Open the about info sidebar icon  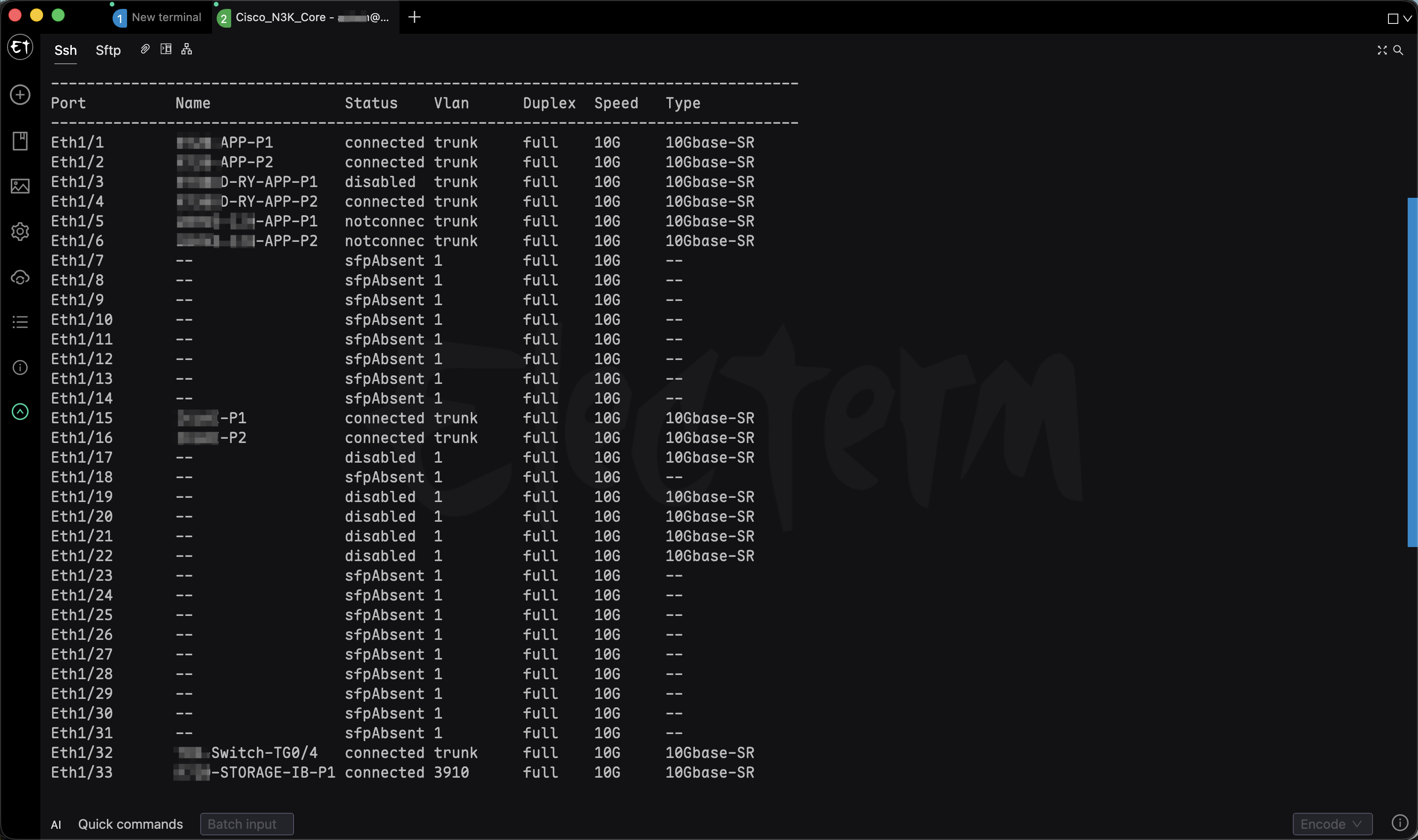[20, 368]
